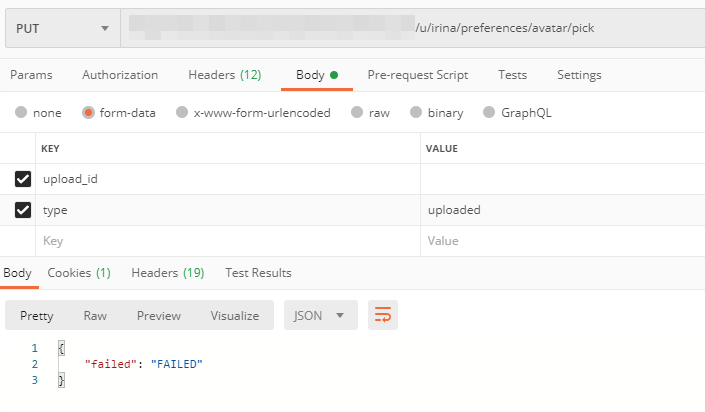The height and width of the screenshot is (412, 705).
Task: Uncheck the type row checkbox
Action: pyautogui.click(x=23, y=210)
